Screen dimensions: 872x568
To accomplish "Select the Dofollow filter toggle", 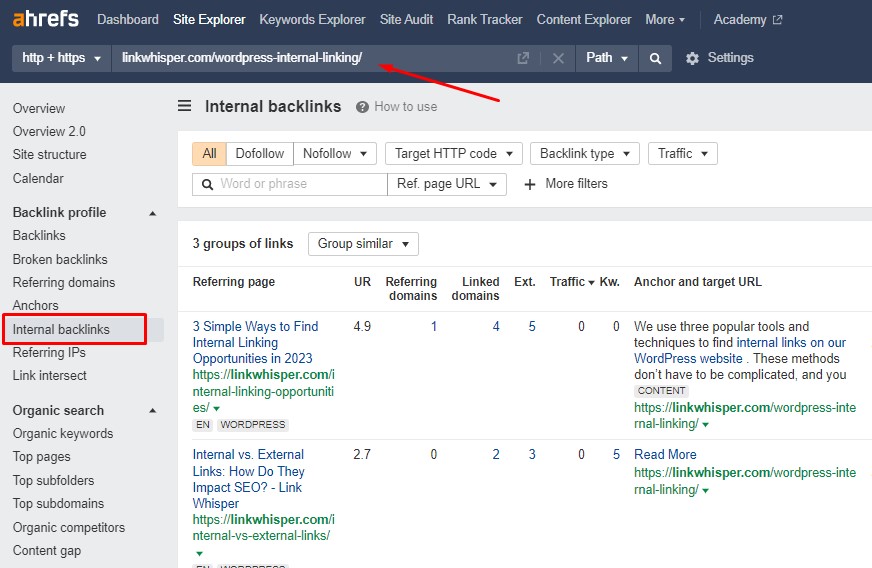I will pyautogui.click(x=260, y=154).
